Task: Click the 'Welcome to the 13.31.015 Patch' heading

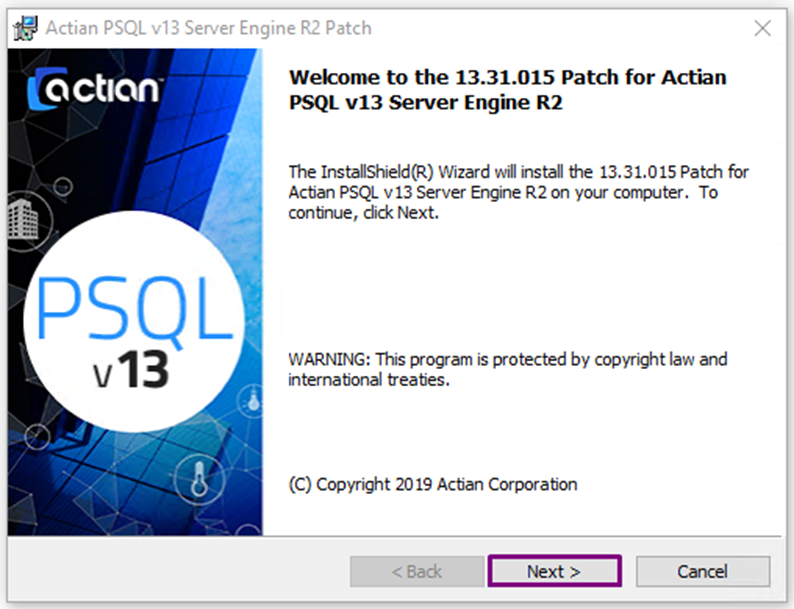Action: pyautogui.click(x=507, y=90)
